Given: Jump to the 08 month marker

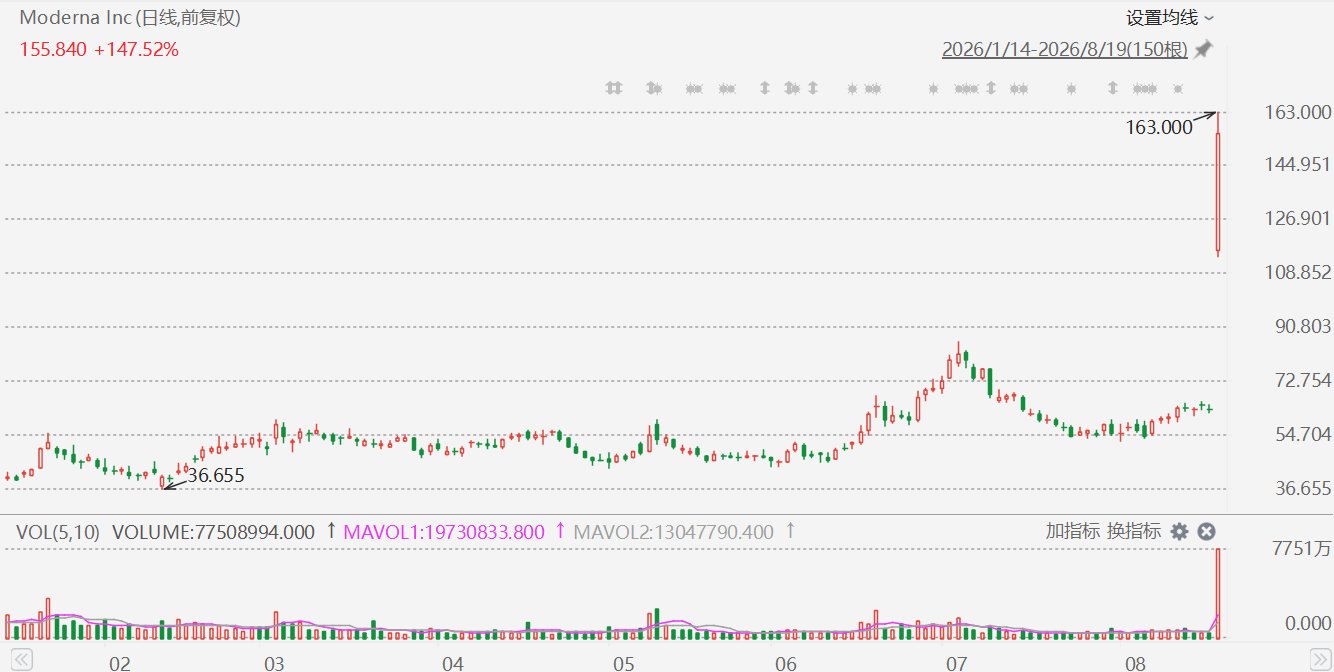Looking at the screenshot, I should coord(1135,663).
